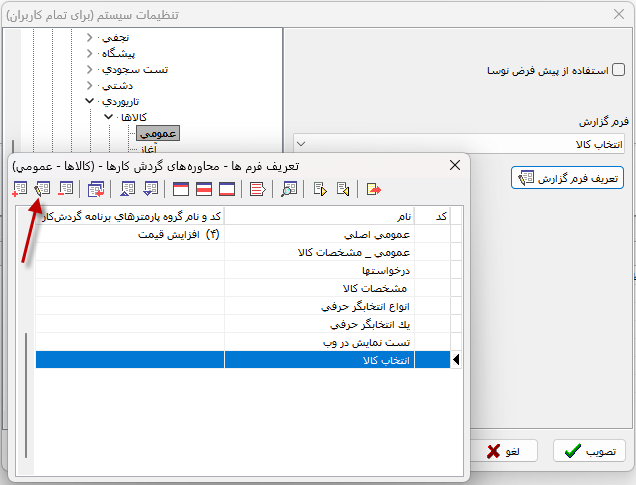Click the edit form icon with pencil
The width and height of the screenshot is (636, 485).
point(43,188)
